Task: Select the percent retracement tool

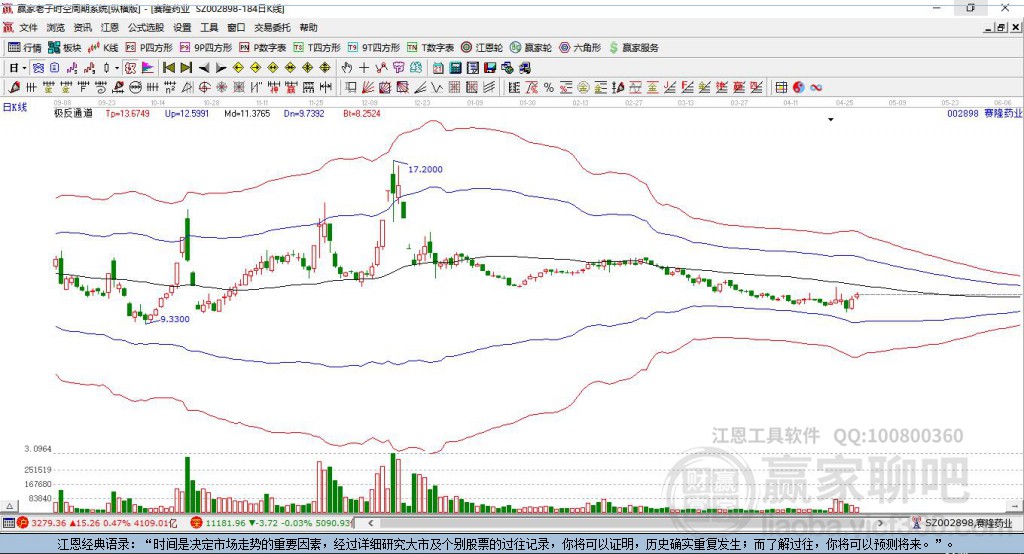Action: tap(549, 88)
